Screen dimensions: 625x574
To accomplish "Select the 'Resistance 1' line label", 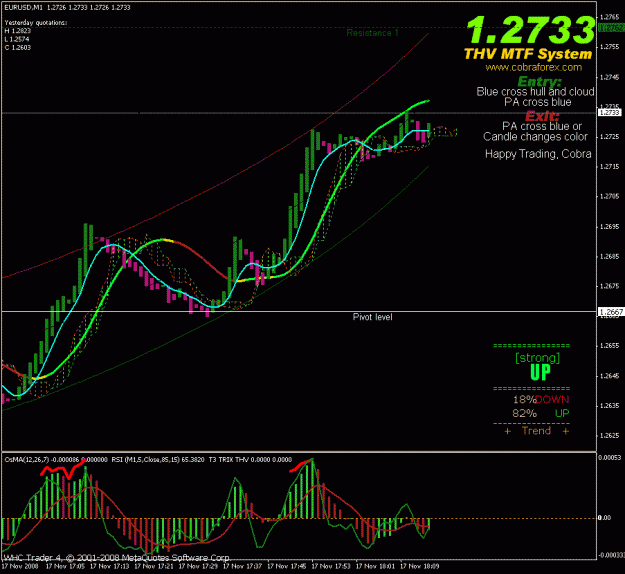I will tap(372, 33).
